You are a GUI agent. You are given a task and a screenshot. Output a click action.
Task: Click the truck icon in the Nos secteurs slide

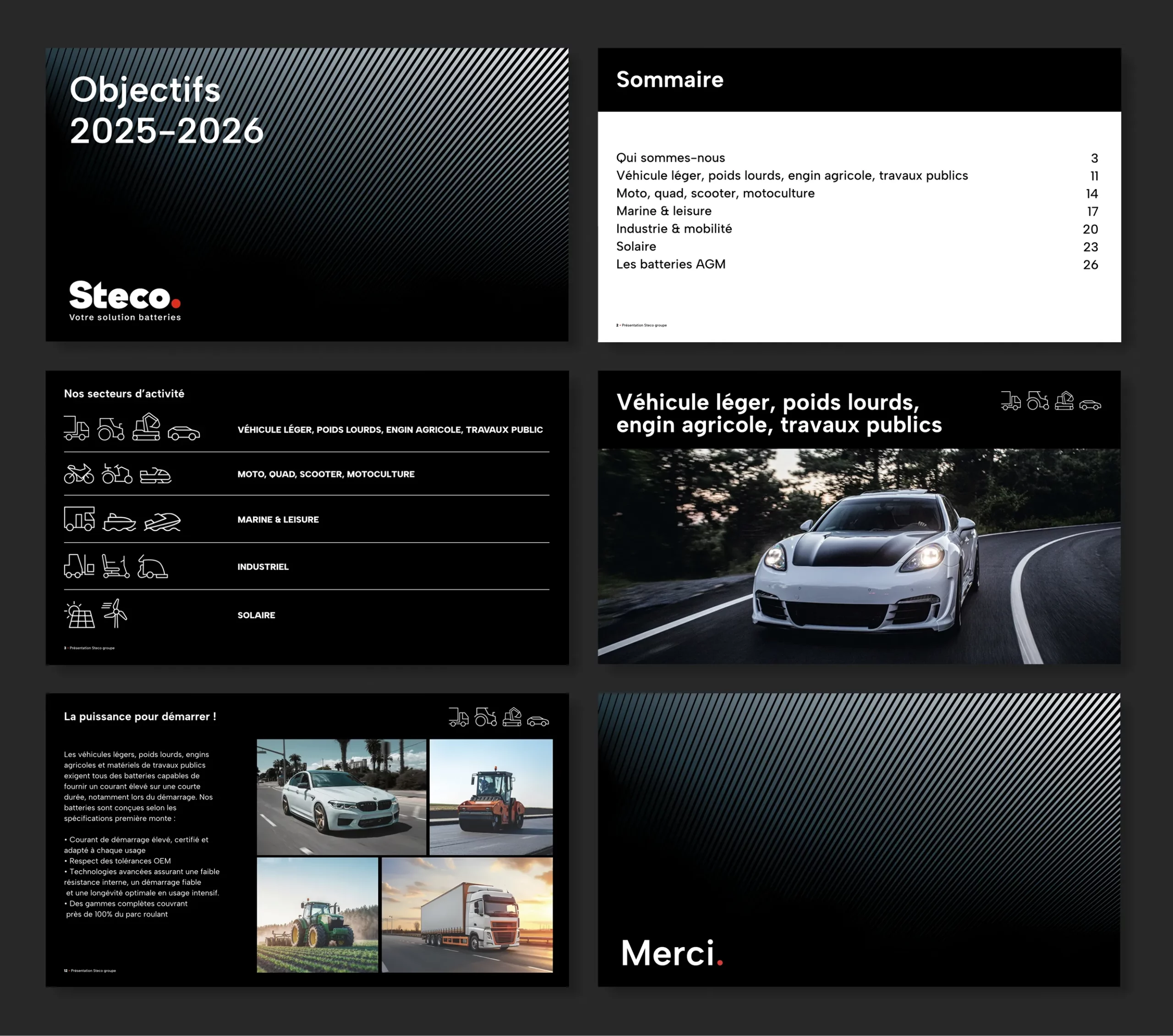77,428
